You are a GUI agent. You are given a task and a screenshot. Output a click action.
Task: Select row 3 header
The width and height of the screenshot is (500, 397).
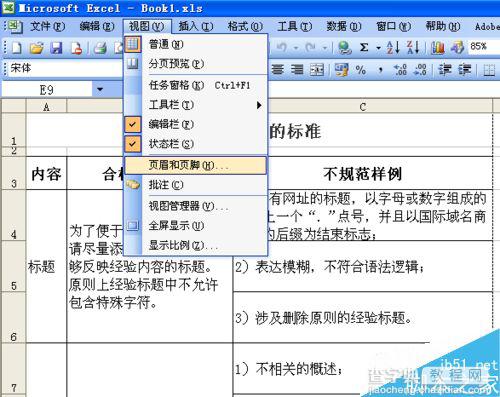(14, 173)
